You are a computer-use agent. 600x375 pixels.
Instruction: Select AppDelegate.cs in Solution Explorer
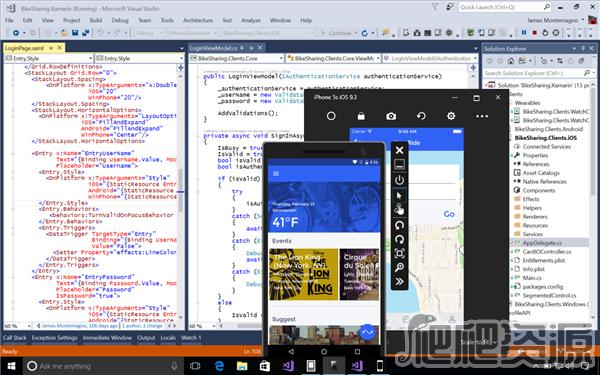click(542, 243)
